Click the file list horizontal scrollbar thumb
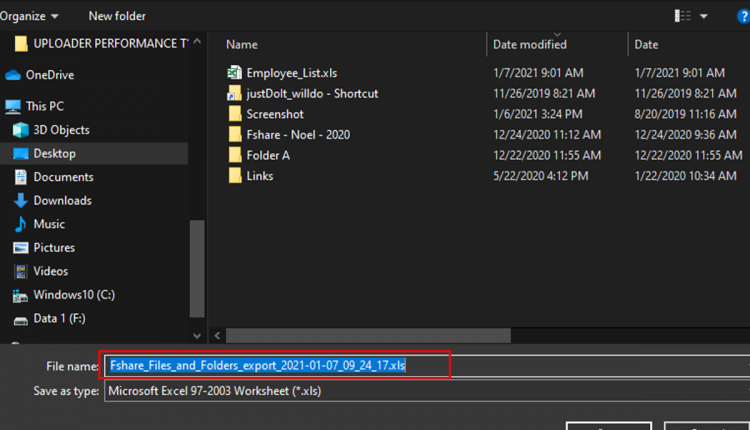Screen dimensions: 750x430 coord(368,336)
